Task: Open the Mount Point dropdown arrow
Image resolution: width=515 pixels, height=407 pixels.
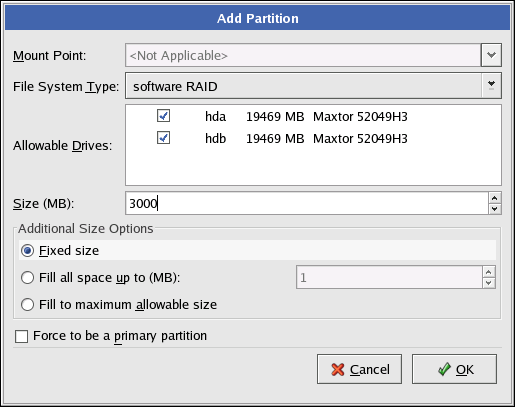Action: click(491, 55)
